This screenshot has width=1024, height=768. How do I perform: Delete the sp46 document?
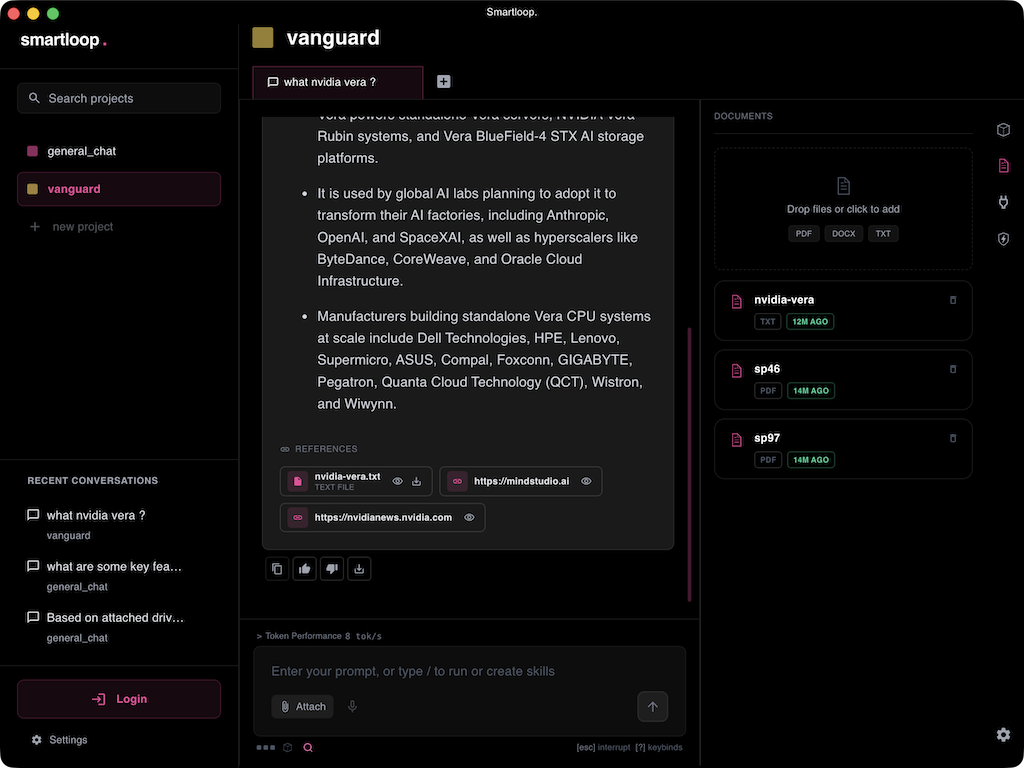(x=953, y=369)
